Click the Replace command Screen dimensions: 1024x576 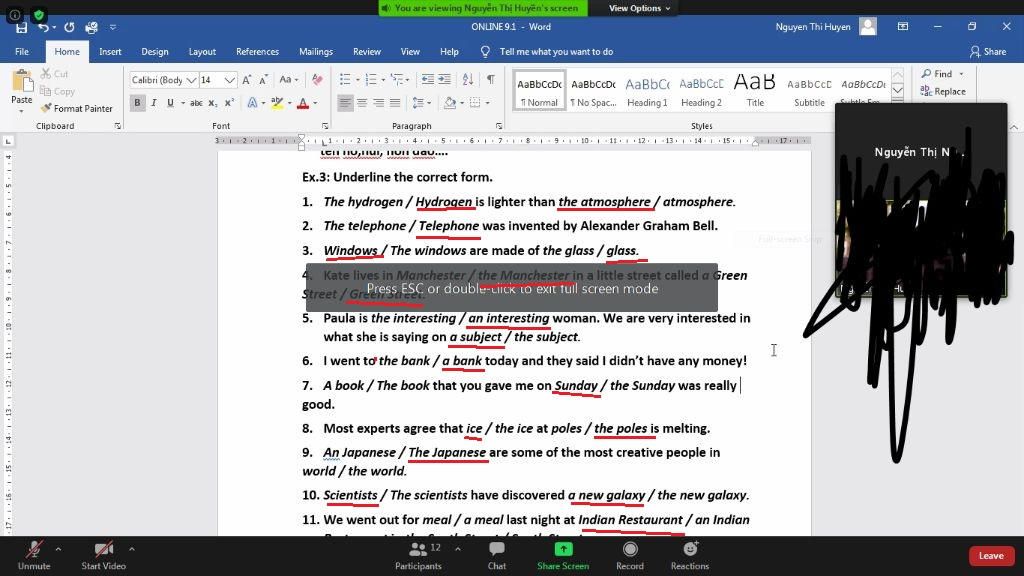(943, 91)
